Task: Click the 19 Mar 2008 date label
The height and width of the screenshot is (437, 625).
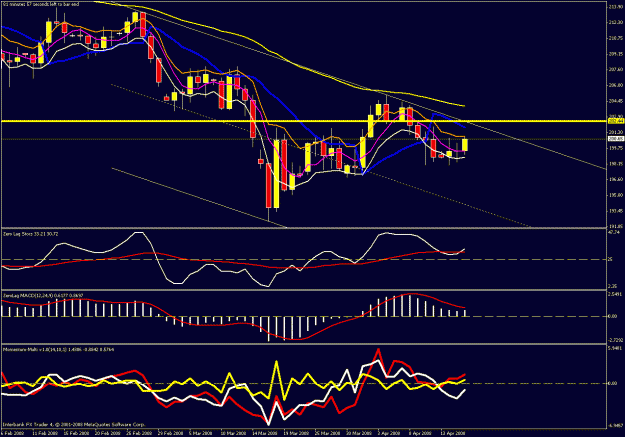Action: [296, 433]
